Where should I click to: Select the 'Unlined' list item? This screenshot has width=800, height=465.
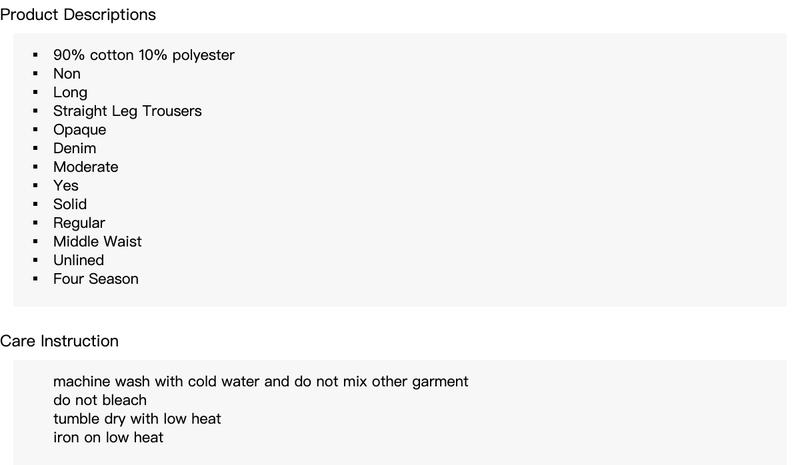tap(78, 260)
